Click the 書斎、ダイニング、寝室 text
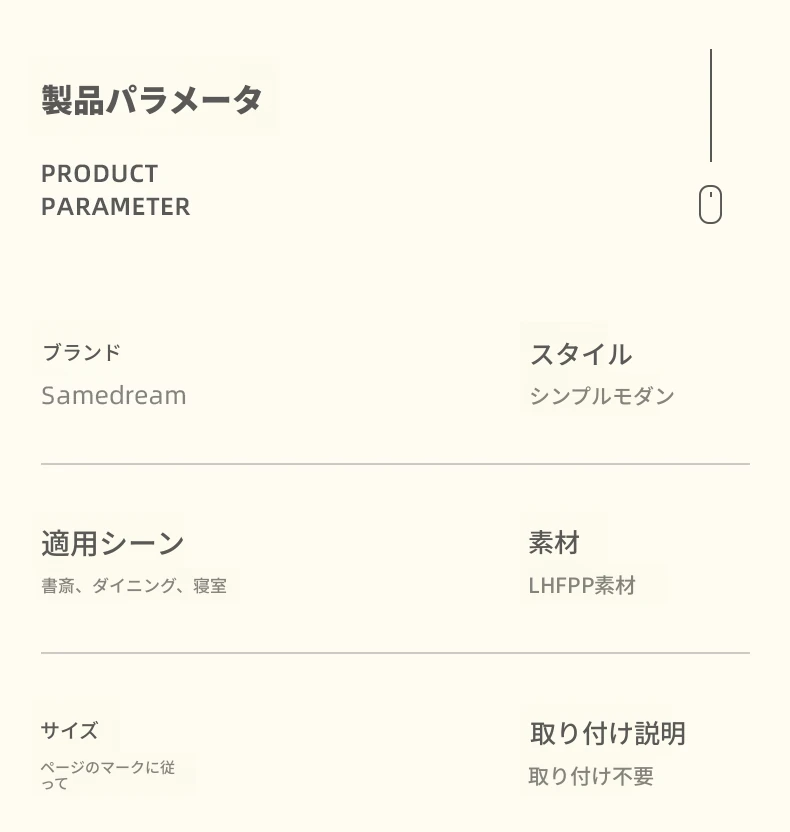 coord(134,586)
